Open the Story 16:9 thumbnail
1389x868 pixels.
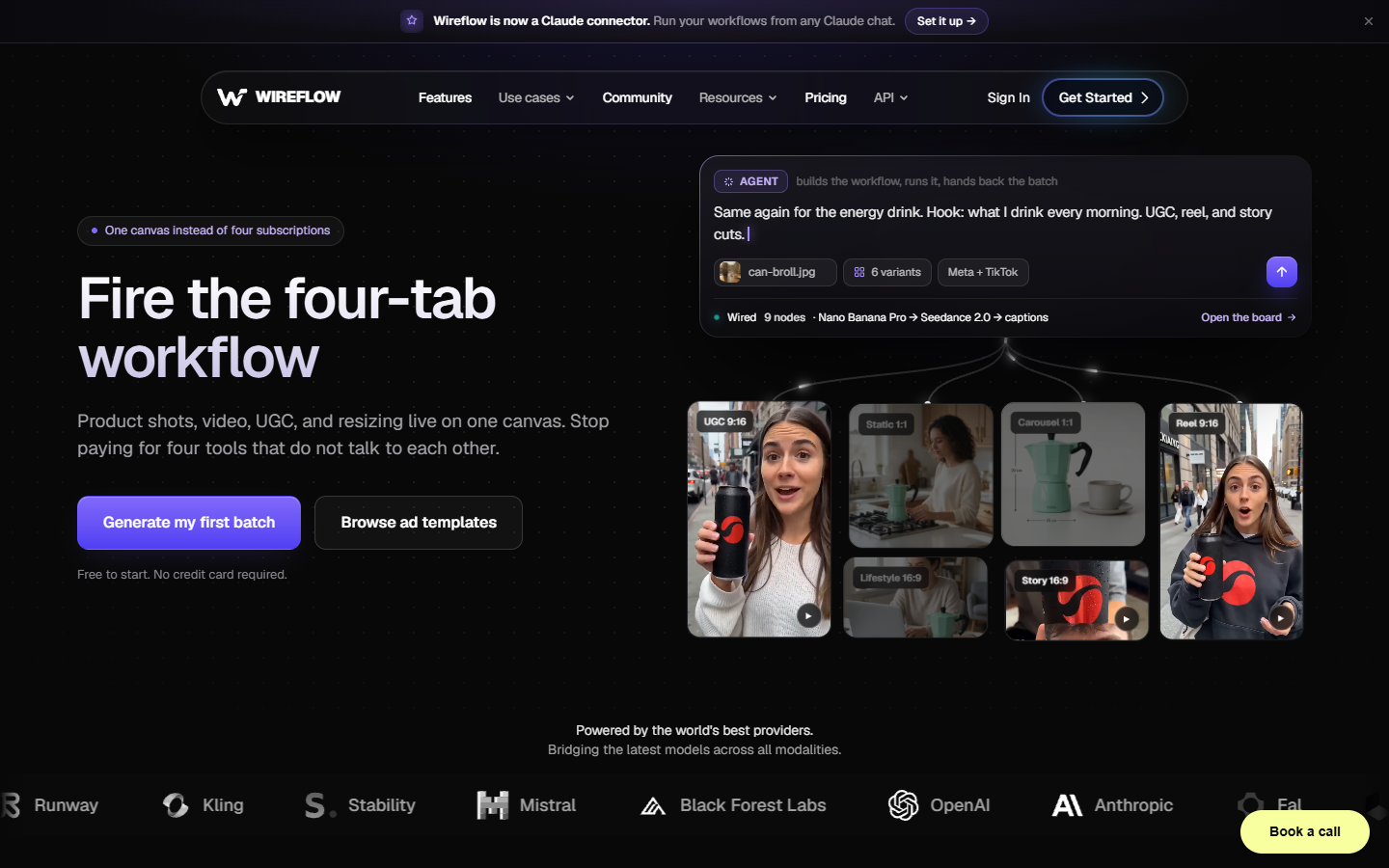[1076, 600]
